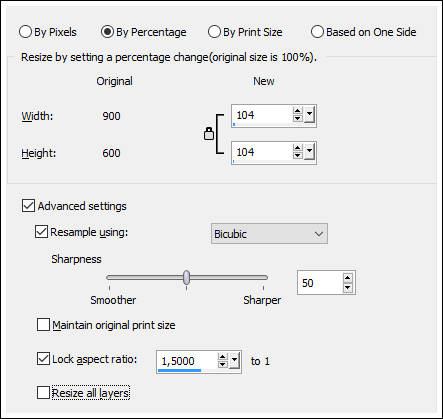Open the new height slider dropdown arrow
Image resolution: width=443 pixels, height=419 pixels.
point(309,152)
